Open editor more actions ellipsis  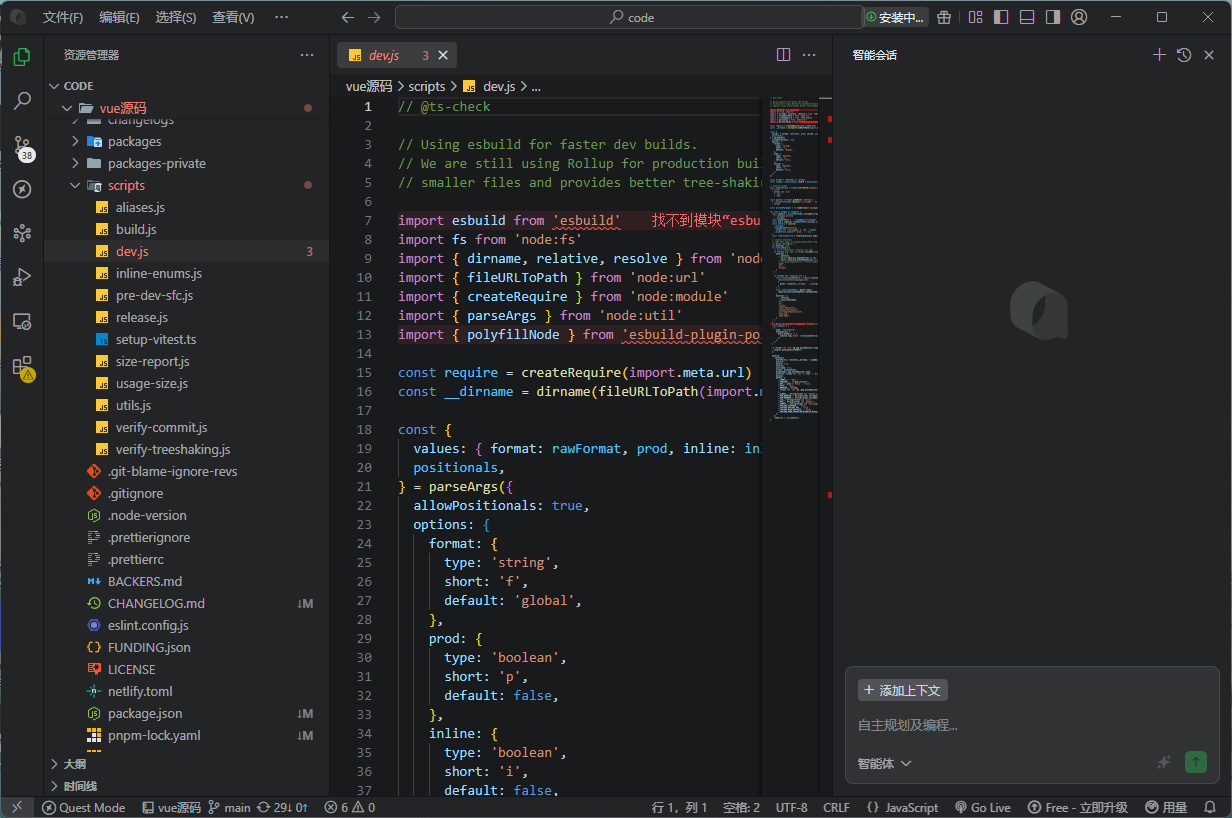tap(809, 55)
